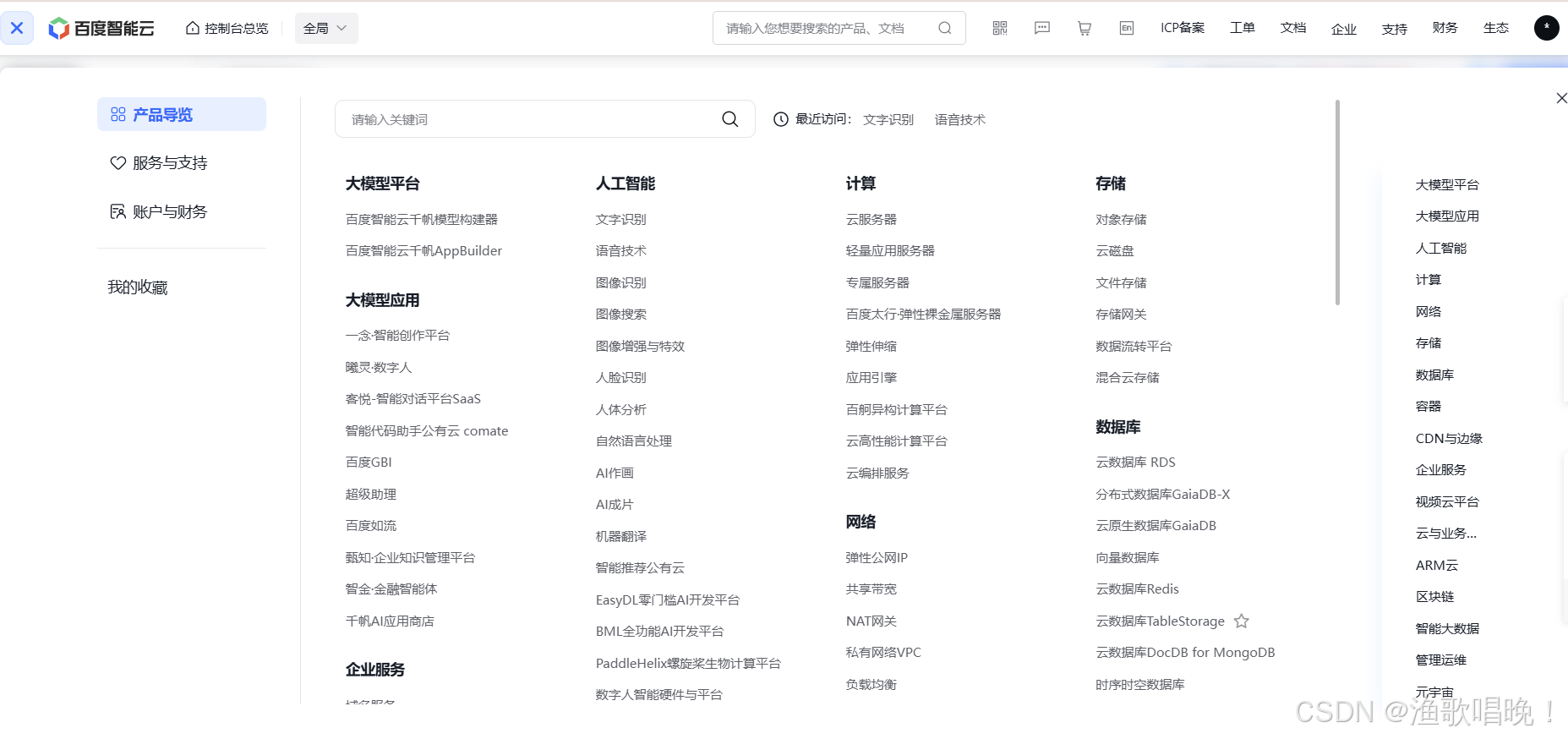Open 向量数据库 product
1568x739 pixels.
point(1128,558)
